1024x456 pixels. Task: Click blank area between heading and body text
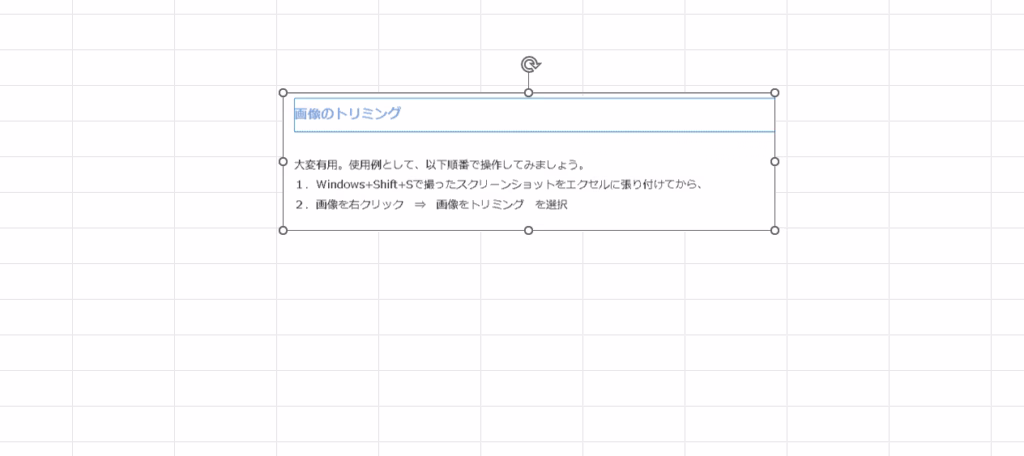coord(530,144)
